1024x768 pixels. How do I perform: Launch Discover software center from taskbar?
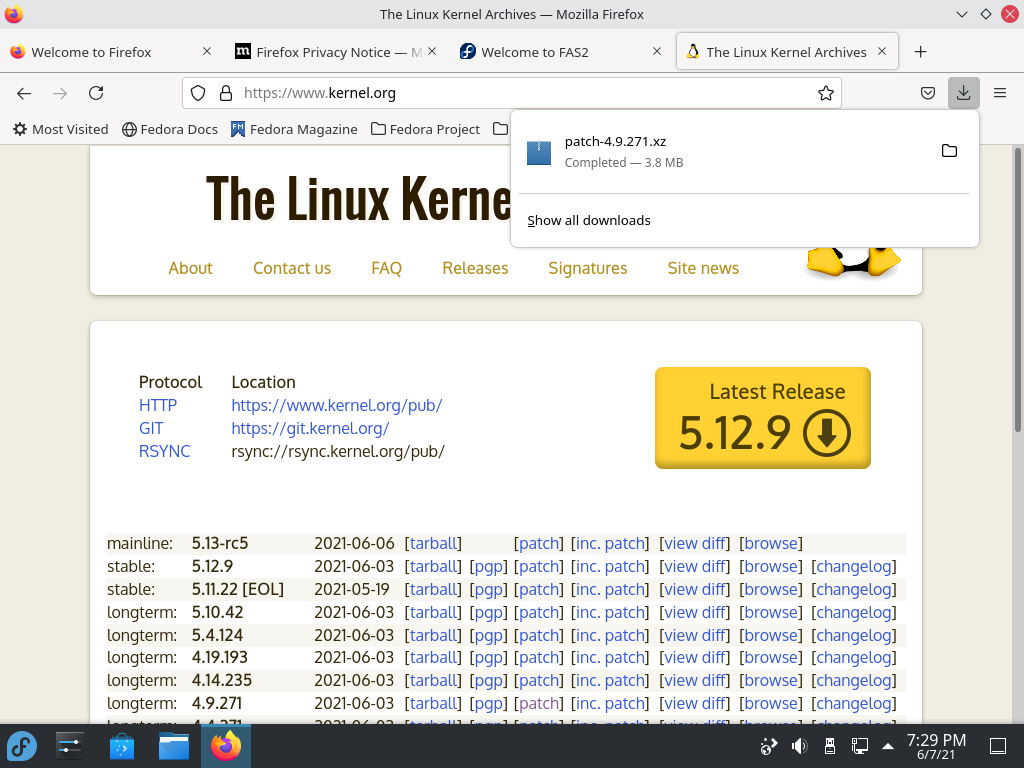121,746
